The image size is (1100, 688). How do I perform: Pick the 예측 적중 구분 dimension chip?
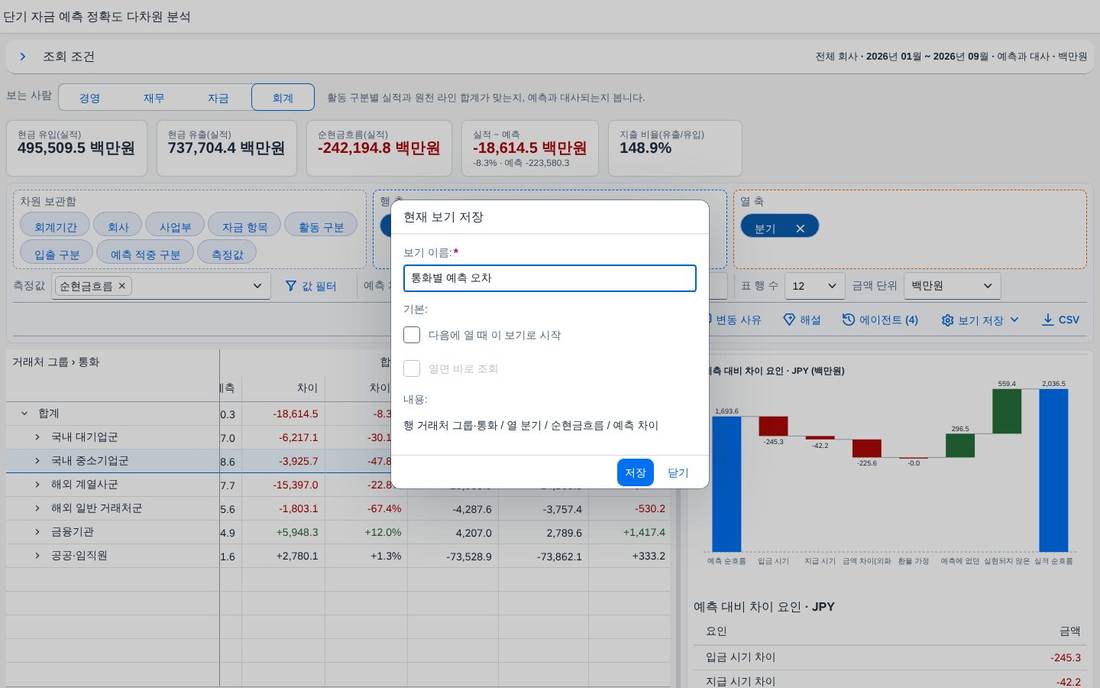pos(145,254)
